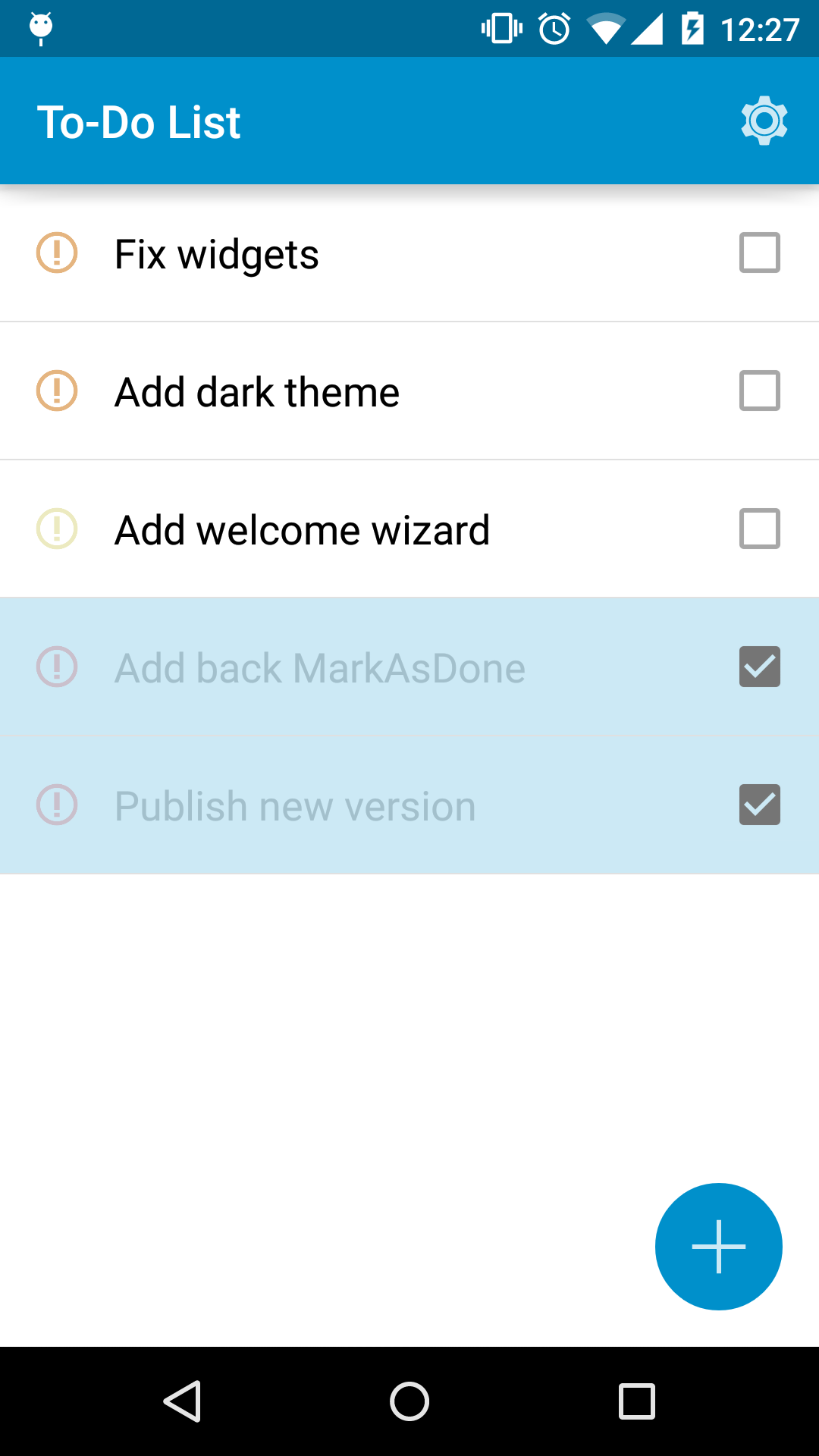This screenshot has width=819, height=1456.
Task: Open completed task Publish new version
Action: [x=409, y=805]
